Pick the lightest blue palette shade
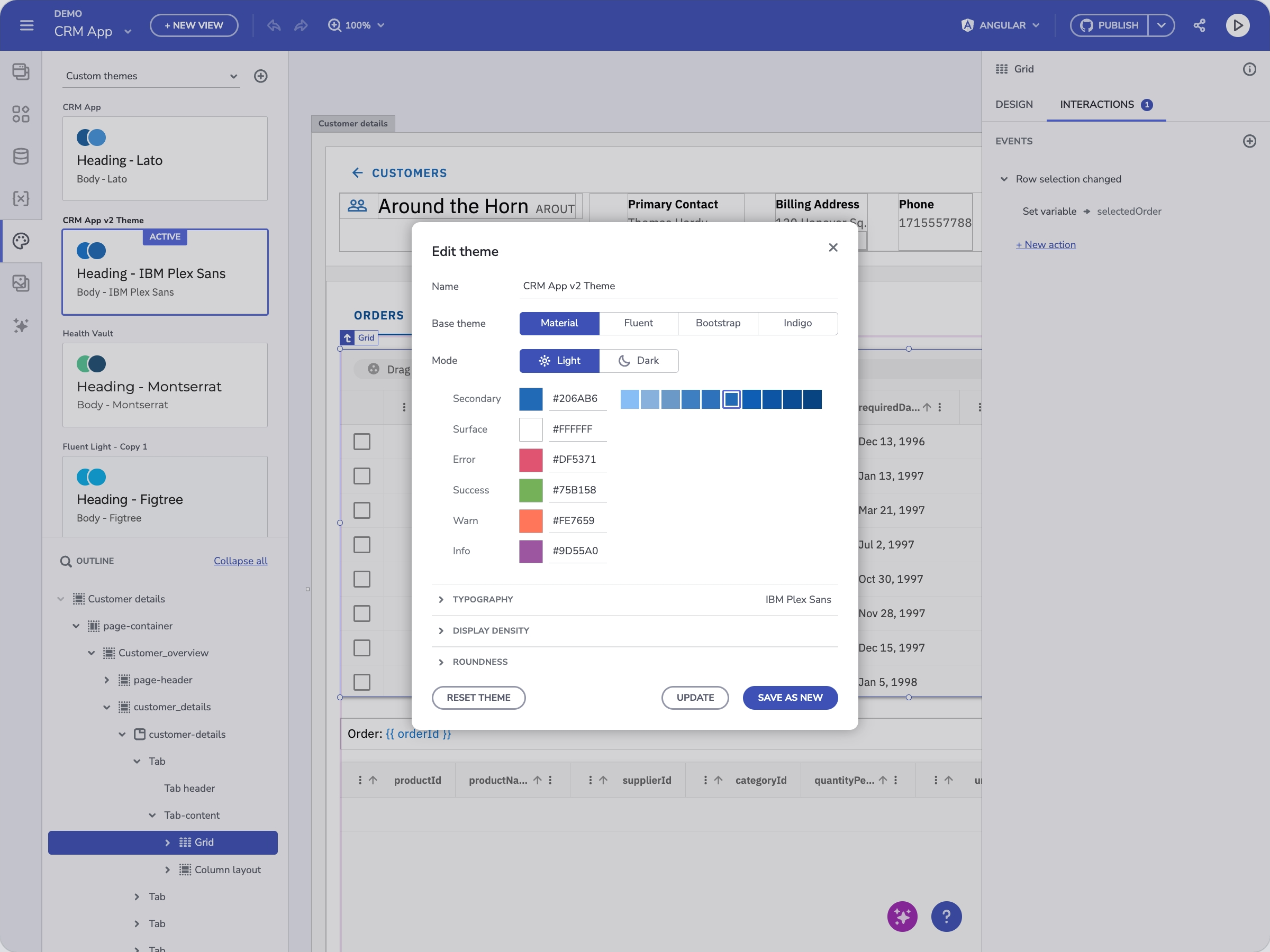The height and width of the screenshot is (952, 1270). 629,399
